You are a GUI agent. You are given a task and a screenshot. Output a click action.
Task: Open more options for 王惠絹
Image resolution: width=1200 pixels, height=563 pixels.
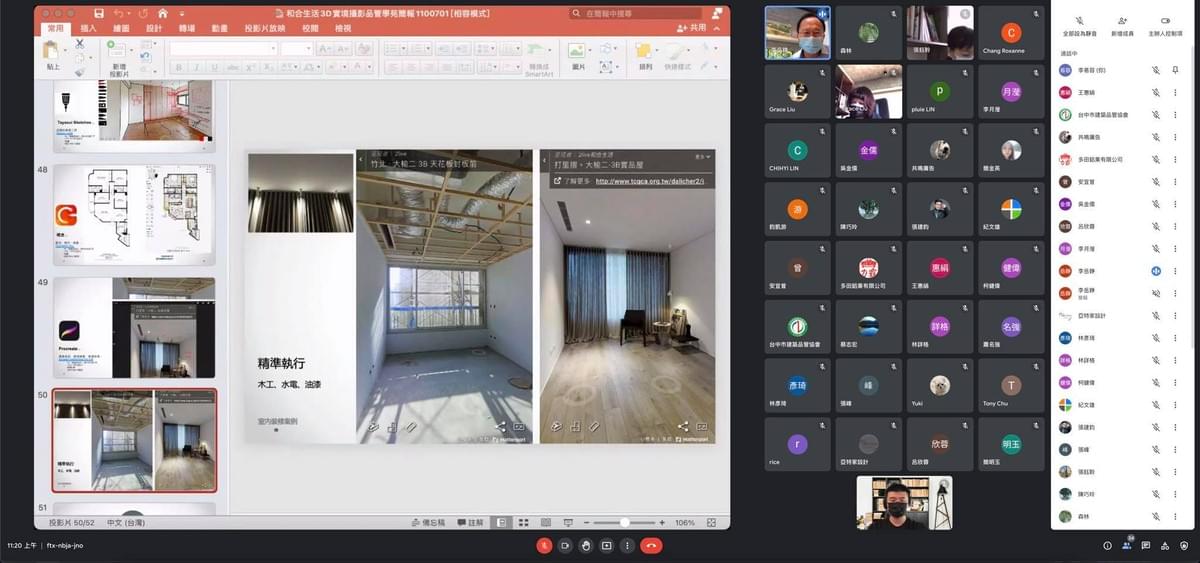click(1175, 92)
